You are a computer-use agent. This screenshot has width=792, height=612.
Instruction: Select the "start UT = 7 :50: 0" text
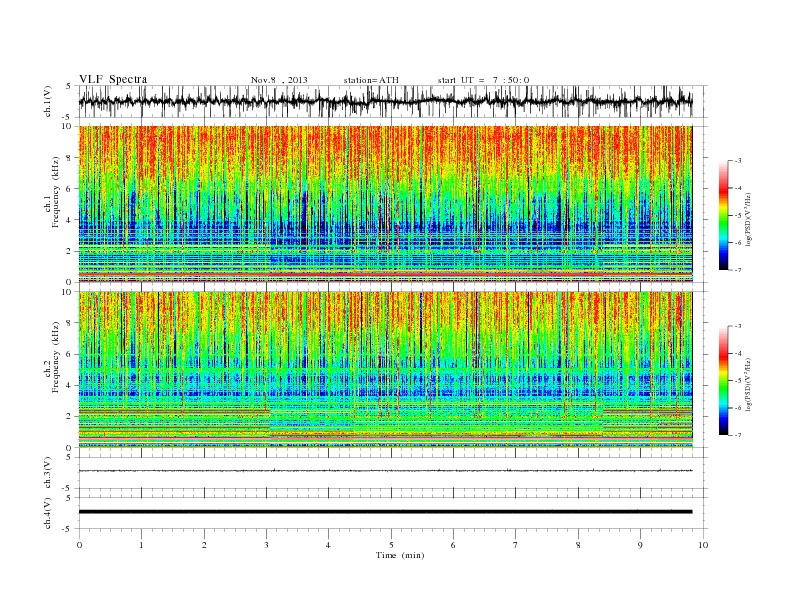point(483,80)
